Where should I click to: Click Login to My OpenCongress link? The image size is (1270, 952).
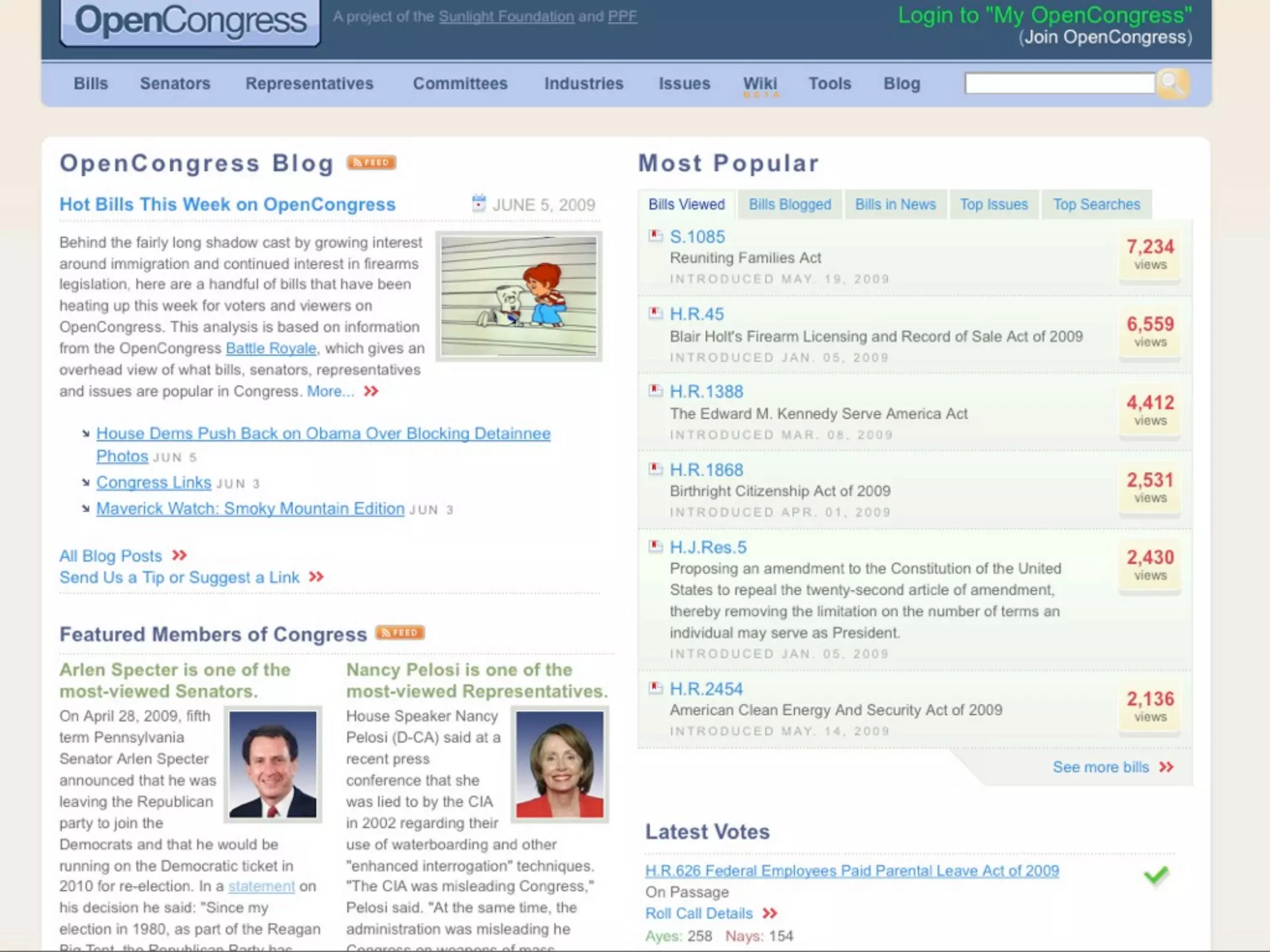1044,15
